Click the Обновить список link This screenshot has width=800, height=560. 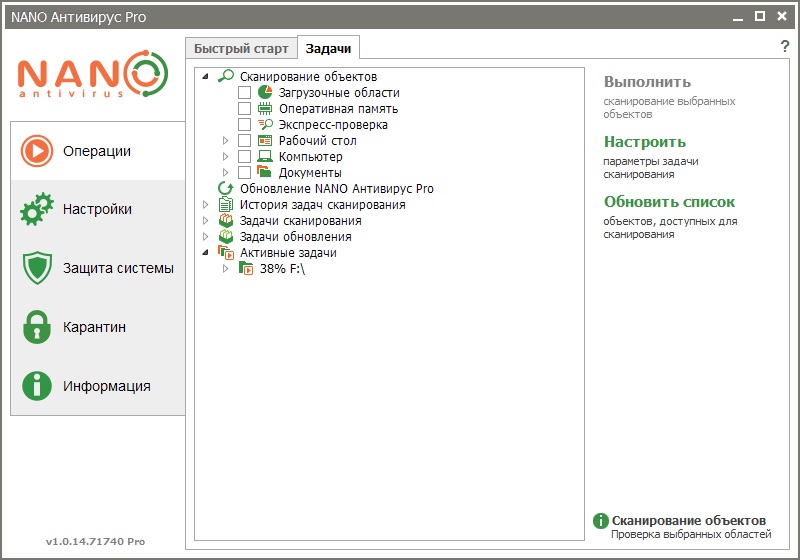[x=669, y=202]
